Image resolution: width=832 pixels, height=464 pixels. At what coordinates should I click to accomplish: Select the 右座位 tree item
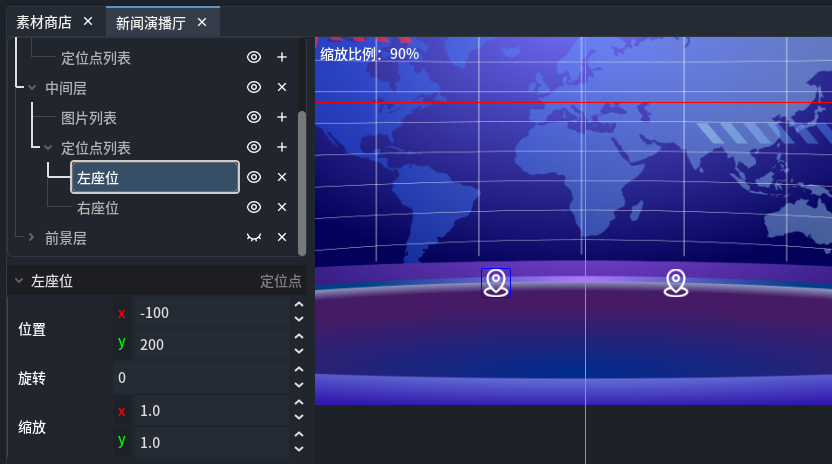pyautogui.click(x=98, y=208)
